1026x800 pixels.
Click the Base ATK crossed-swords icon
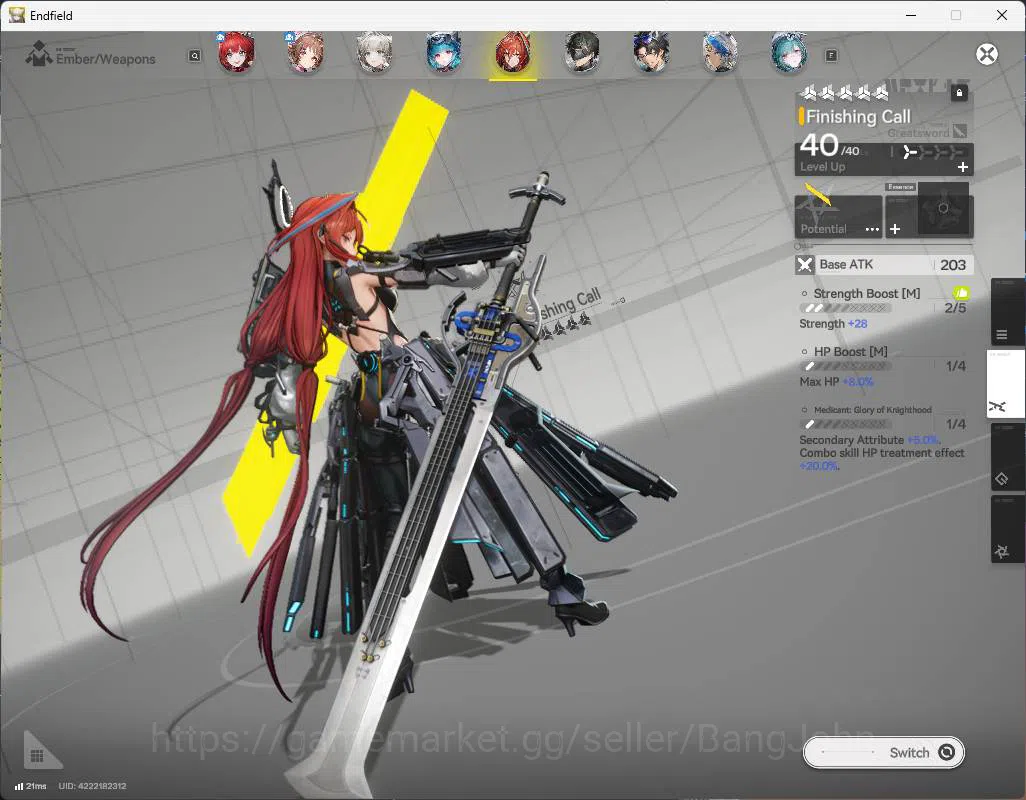tap(805, 265)
